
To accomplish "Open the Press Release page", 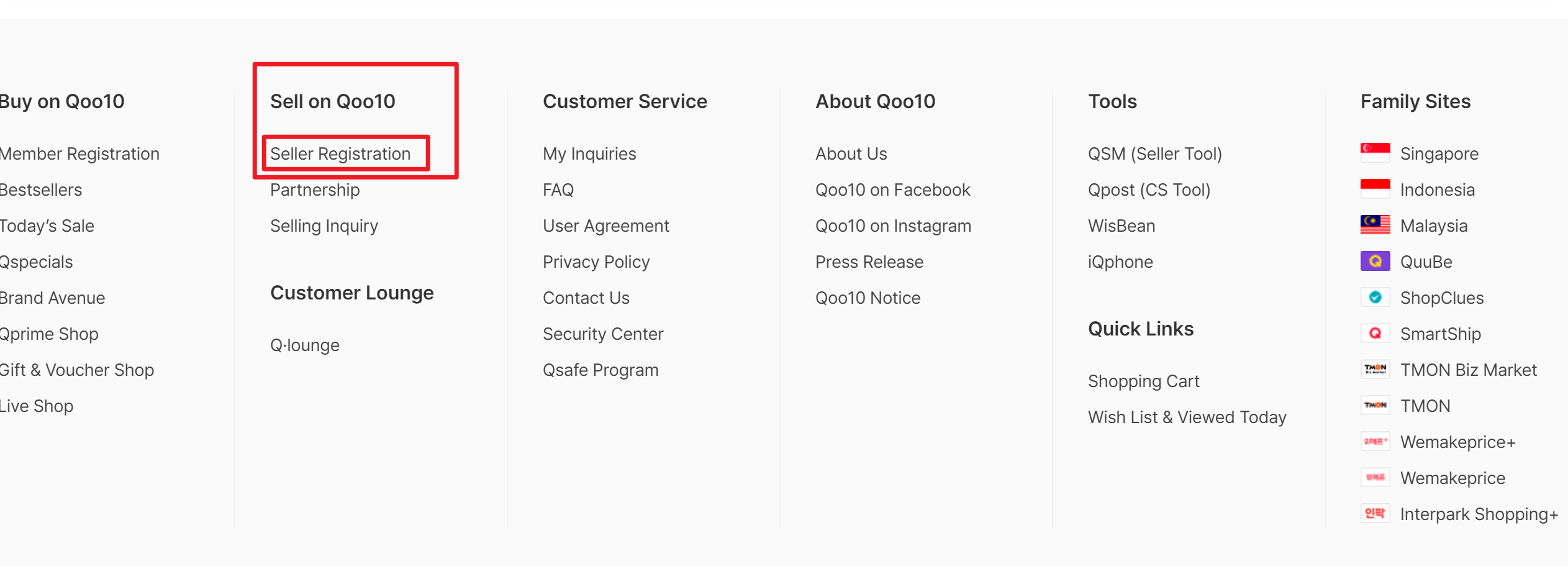I will 869,262.
